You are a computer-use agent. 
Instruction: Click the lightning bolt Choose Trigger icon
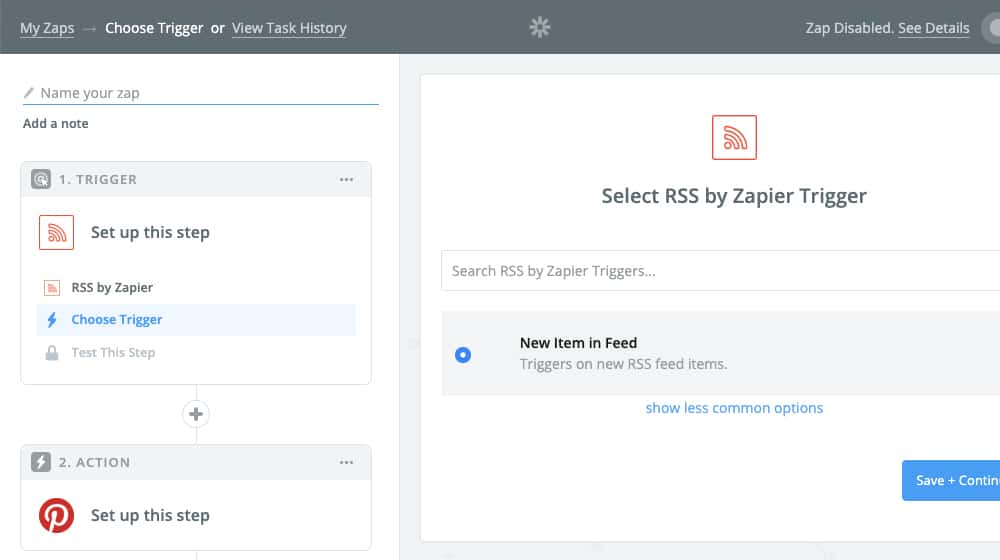point(52,320)
